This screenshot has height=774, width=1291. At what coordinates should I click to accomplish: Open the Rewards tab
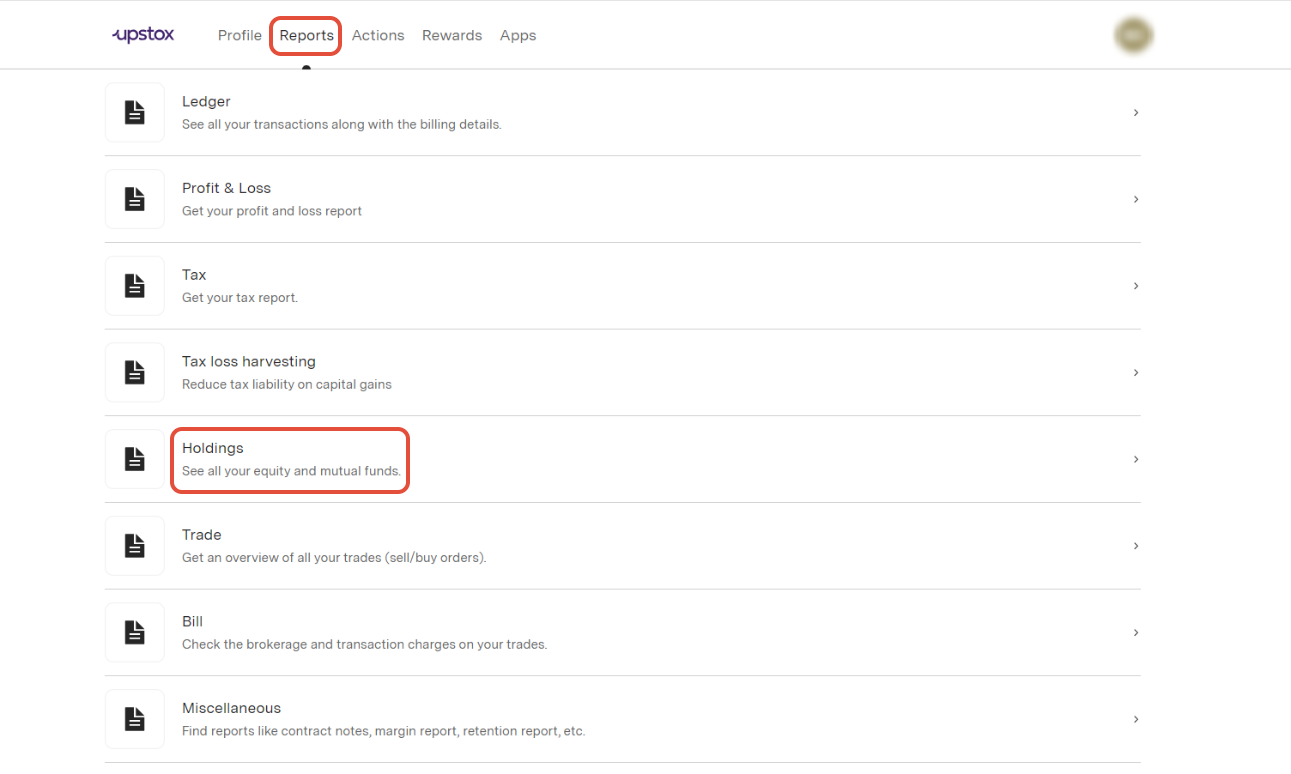pos(452,35)
